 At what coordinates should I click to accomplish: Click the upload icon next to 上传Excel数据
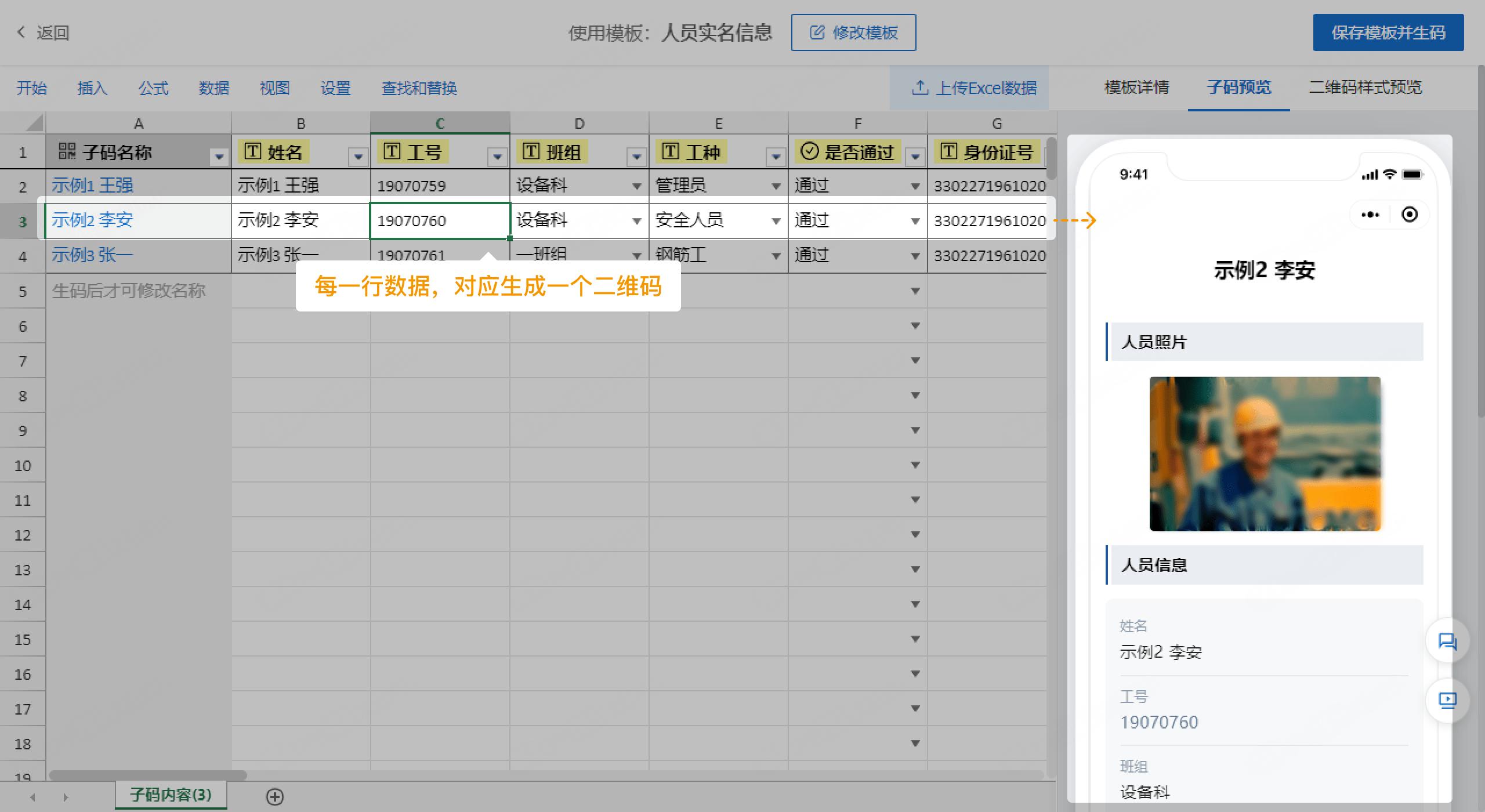point(921,88)
